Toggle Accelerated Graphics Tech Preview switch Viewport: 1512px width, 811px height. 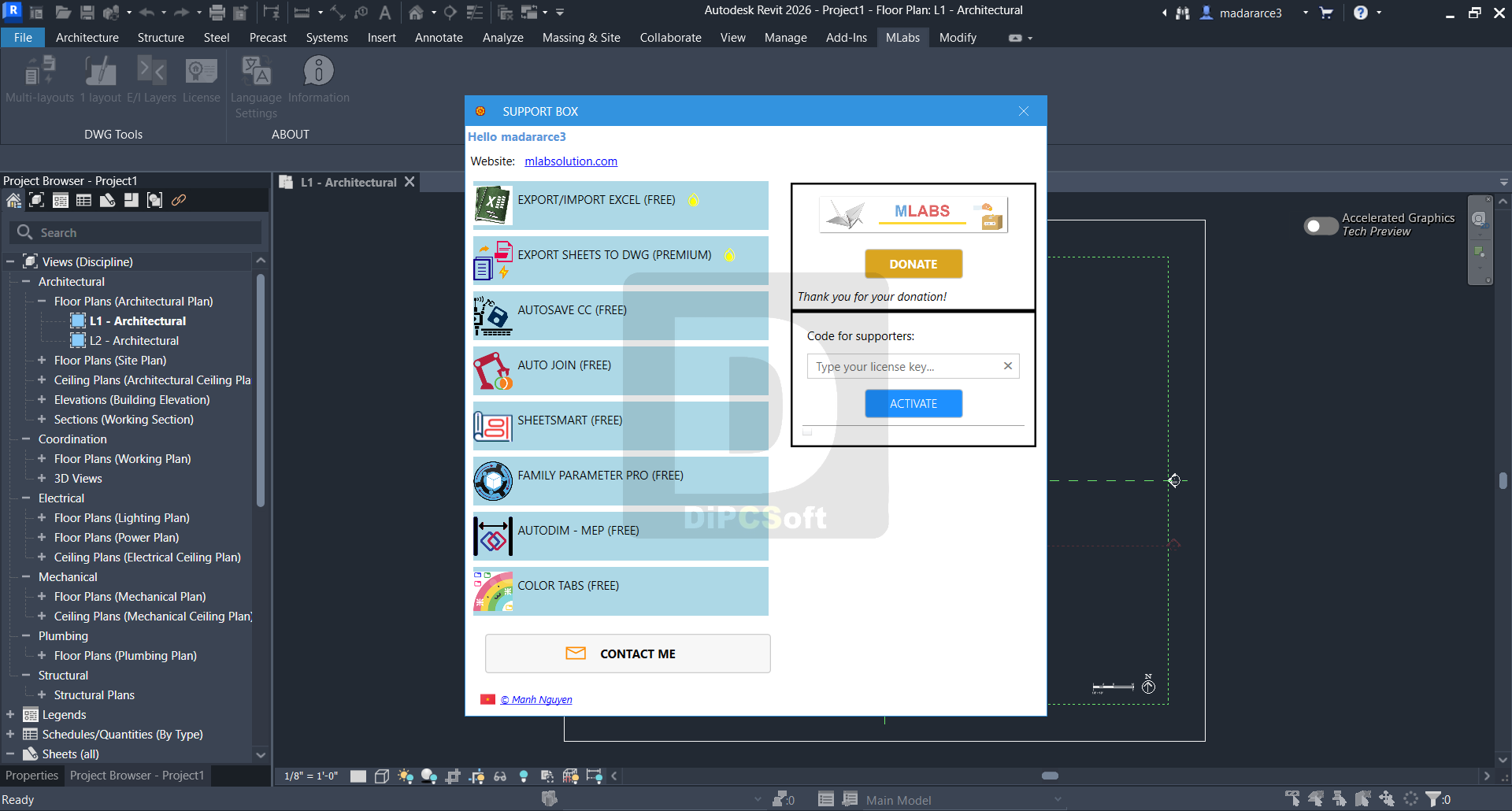[x=1321, y=226]
